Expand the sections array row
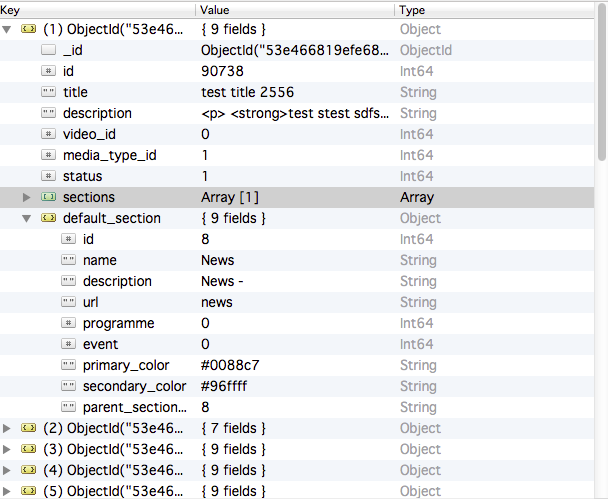The height and width of the screenshot is (499, 608). (x=27, y=198)
